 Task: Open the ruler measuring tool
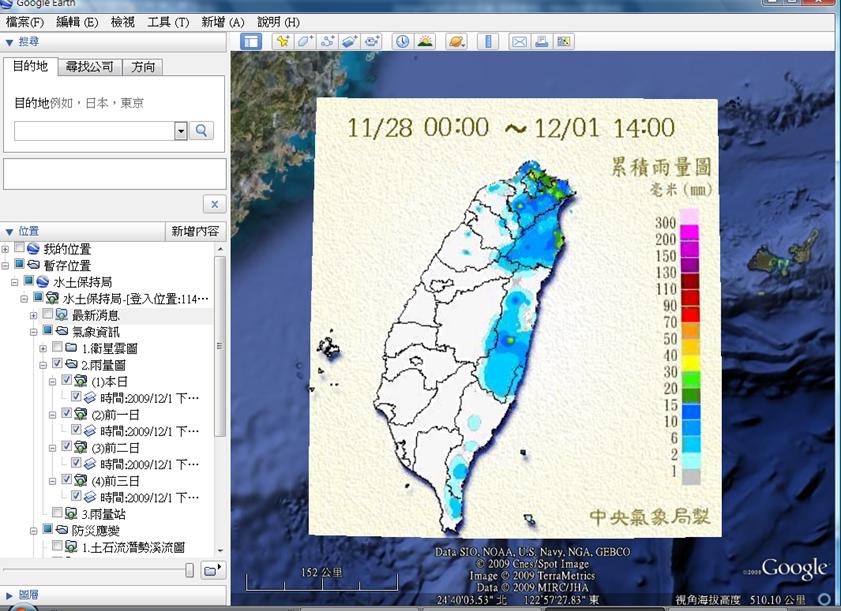[x=488, y=41]
